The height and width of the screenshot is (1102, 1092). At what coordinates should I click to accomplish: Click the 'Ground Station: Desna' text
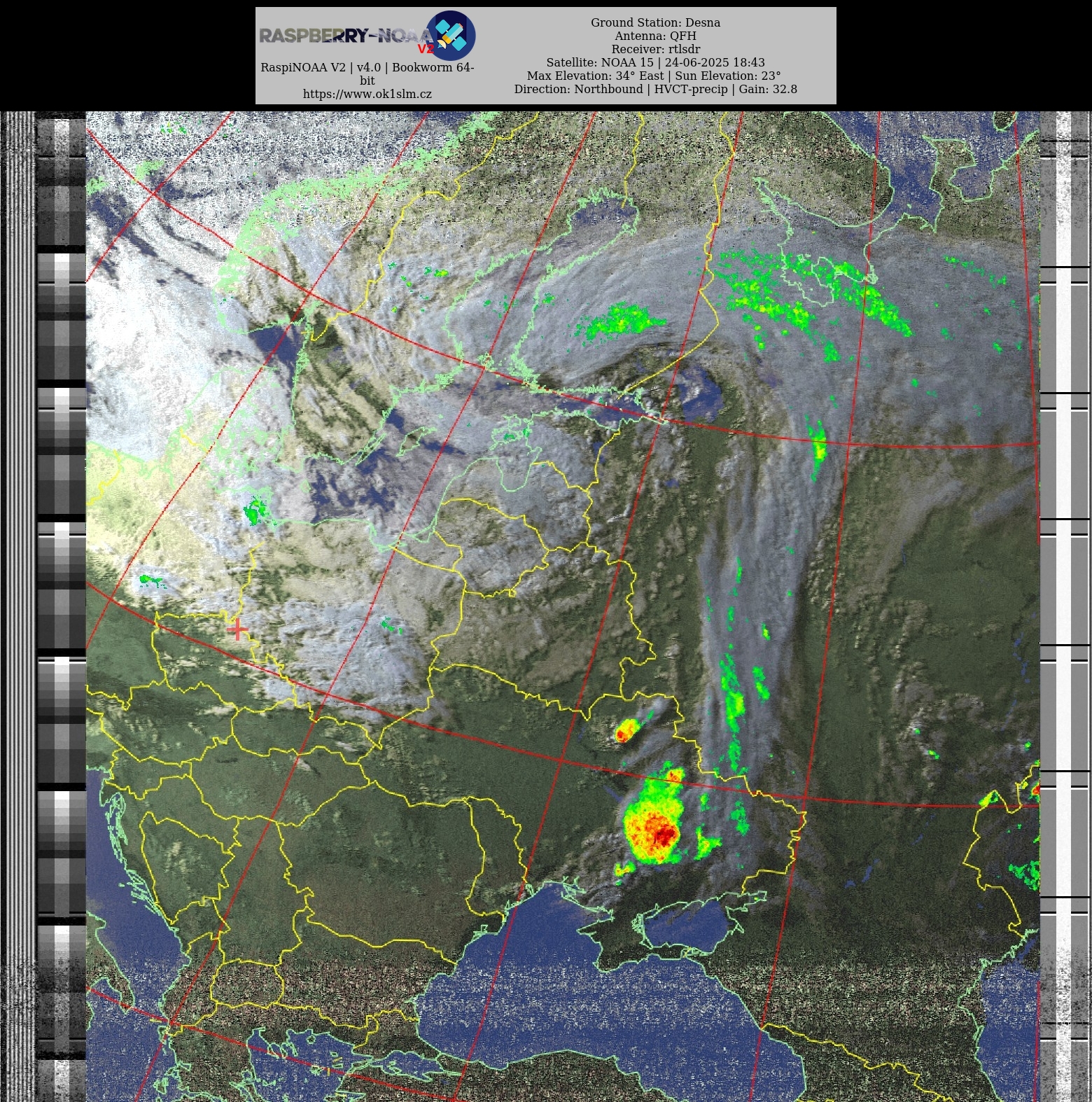655,22
